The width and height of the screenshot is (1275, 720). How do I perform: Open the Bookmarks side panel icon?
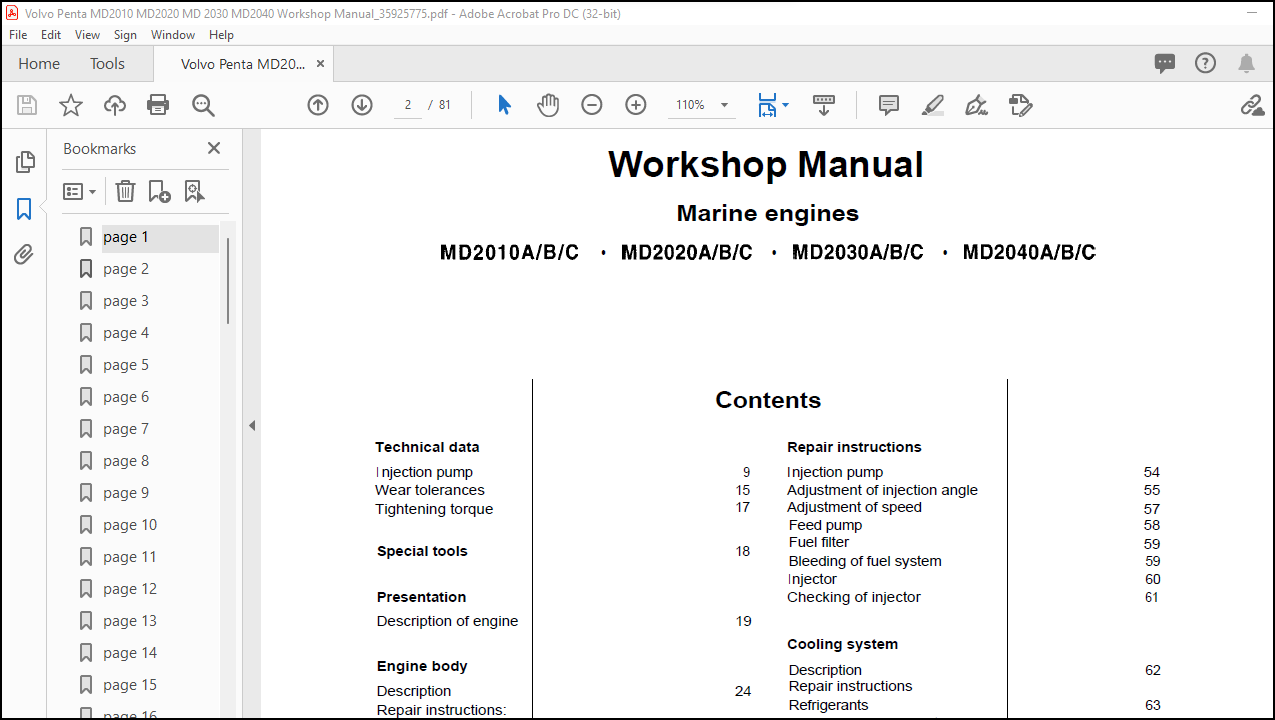click(25, 209)
